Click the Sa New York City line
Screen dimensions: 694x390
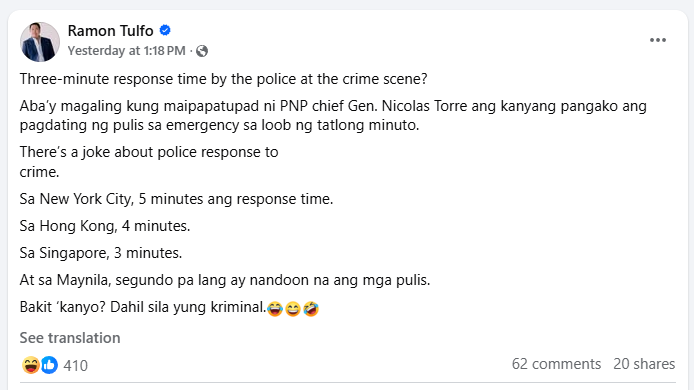(x=176, y=199)
